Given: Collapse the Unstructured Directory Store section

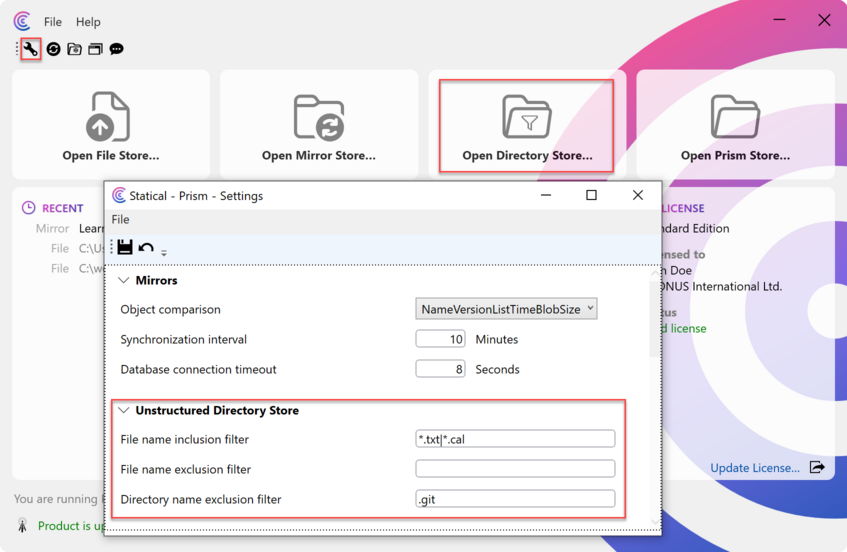Looking at the screenshot, I should [124, 410].
